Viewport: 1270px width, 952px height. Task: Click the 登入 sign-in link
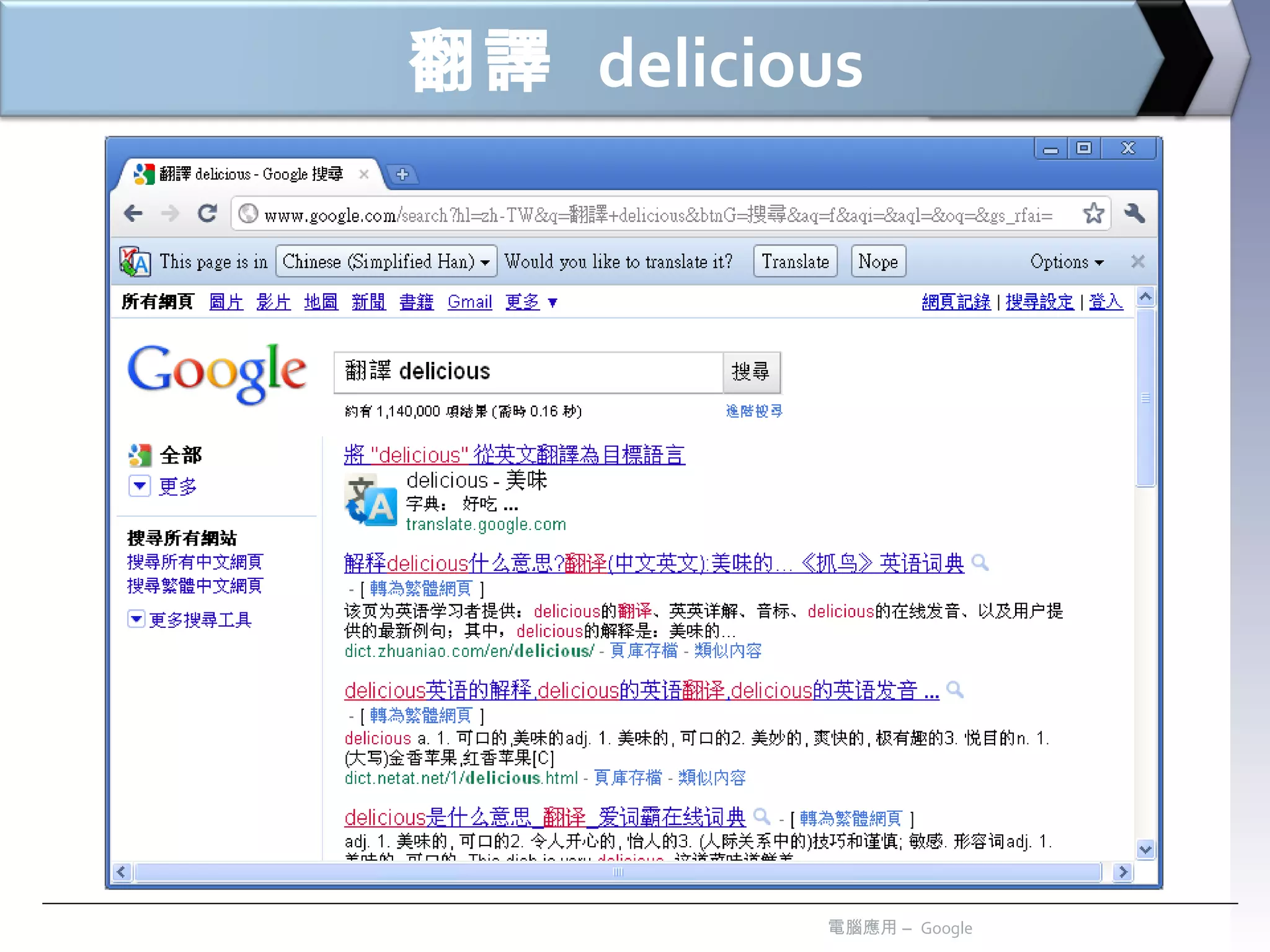1106,302
